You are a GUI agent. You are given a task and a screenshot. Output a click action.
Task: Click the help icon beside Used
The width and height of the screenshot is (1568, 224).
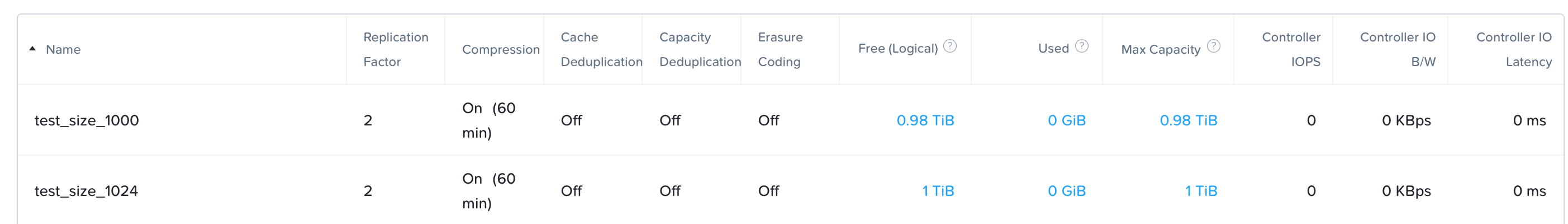pos(1081,46)
